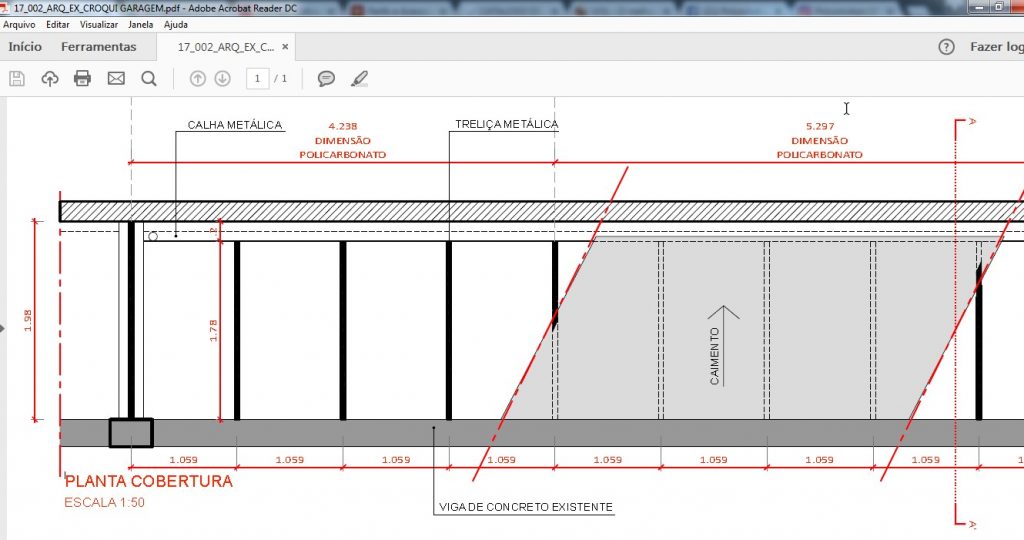The height and width of the screenshot is (540, 1024).
Task: Click the 5.297 dimension value
Action: pyautogui.click(x=820, y=126)
